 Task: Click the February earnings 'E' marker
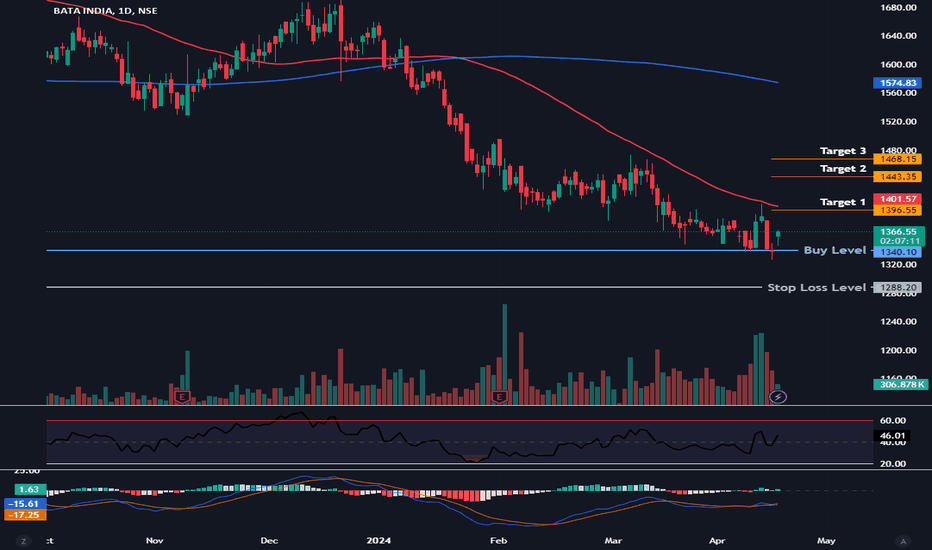coord(499,397)
